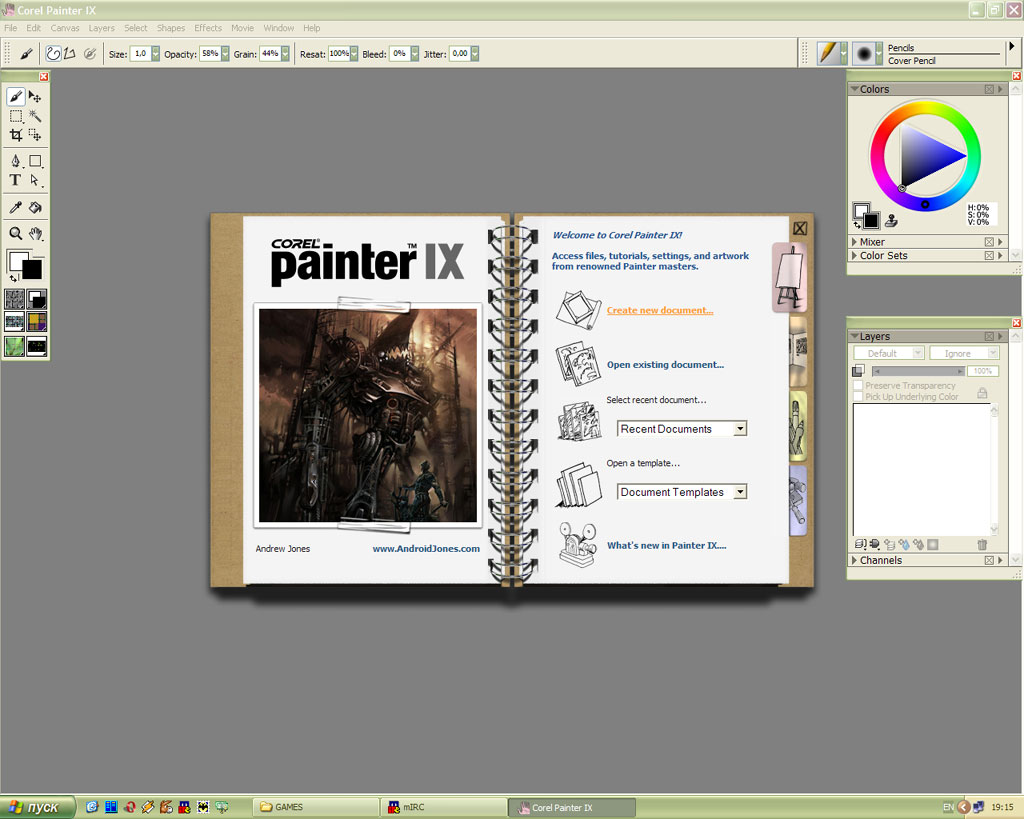Select the Selection Adjuster tool

(35, 135)
